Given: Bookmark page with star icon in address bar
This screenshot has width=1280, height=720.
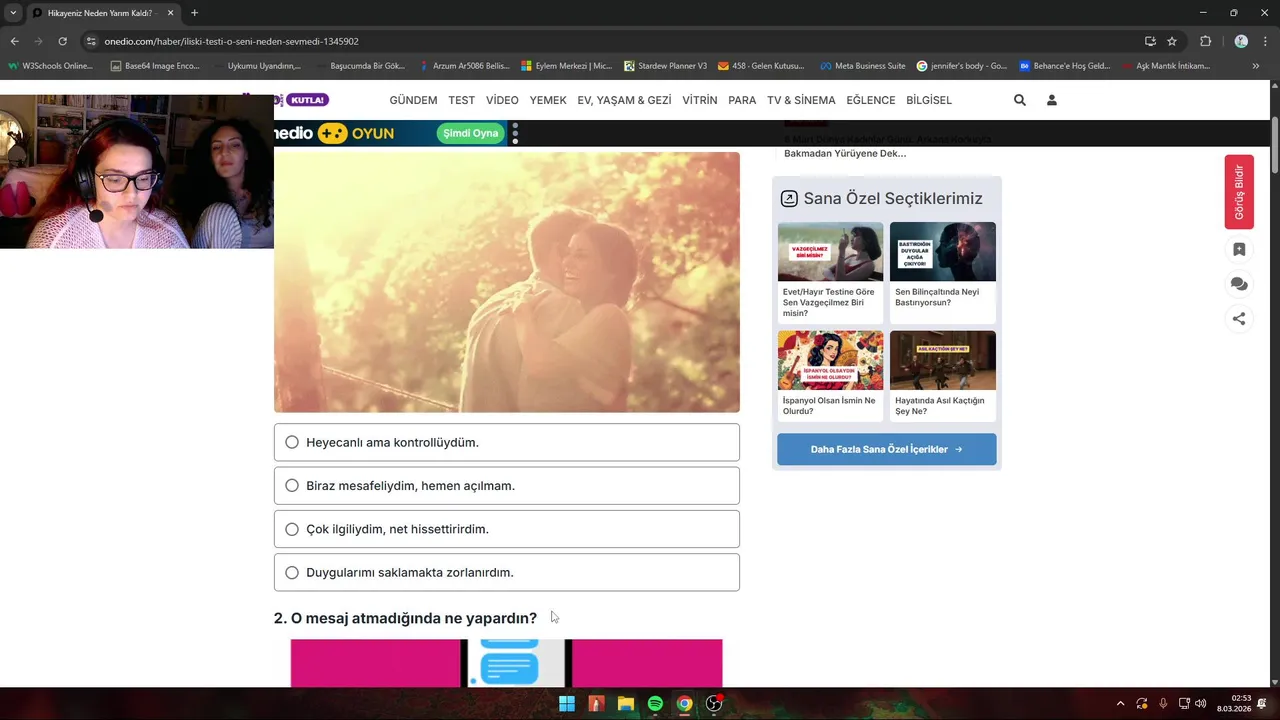Looking at the screenshot, I should (x=1172, y=41).
